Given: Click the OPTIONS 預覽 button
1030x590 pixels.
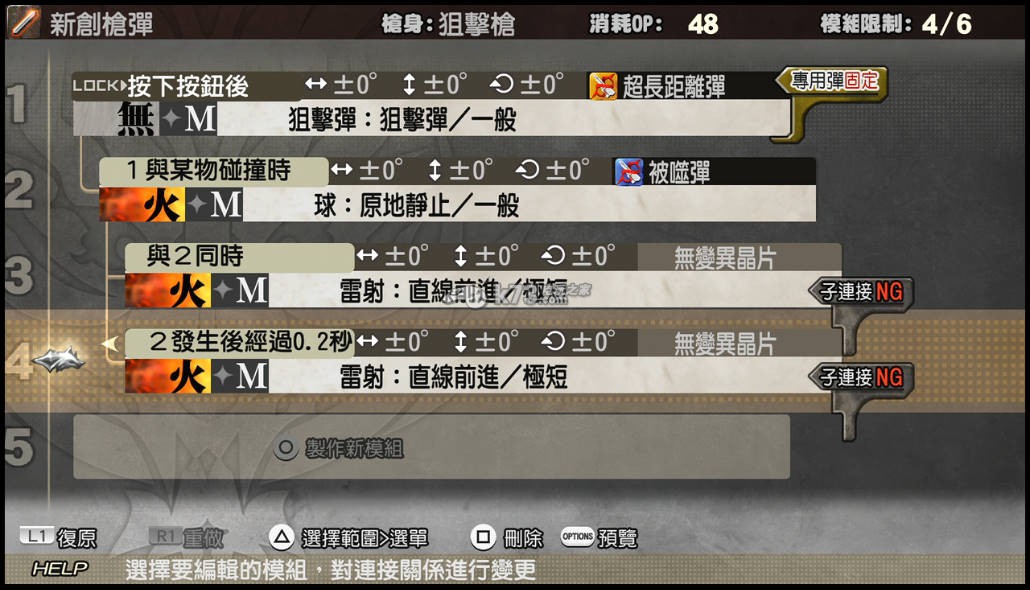Looking at the screenshot, I should (x=599, y=537).
